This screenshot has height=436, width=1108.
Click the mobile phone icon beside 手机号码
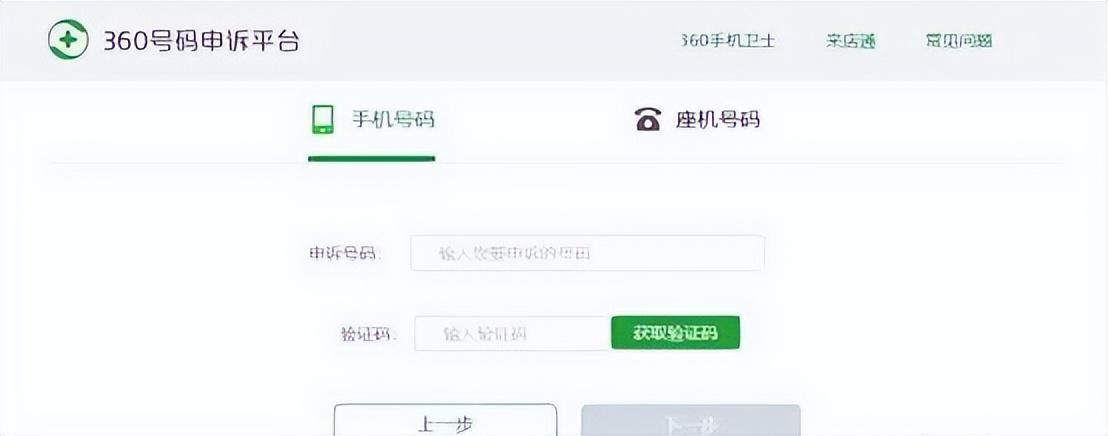(x=322, y=120)
